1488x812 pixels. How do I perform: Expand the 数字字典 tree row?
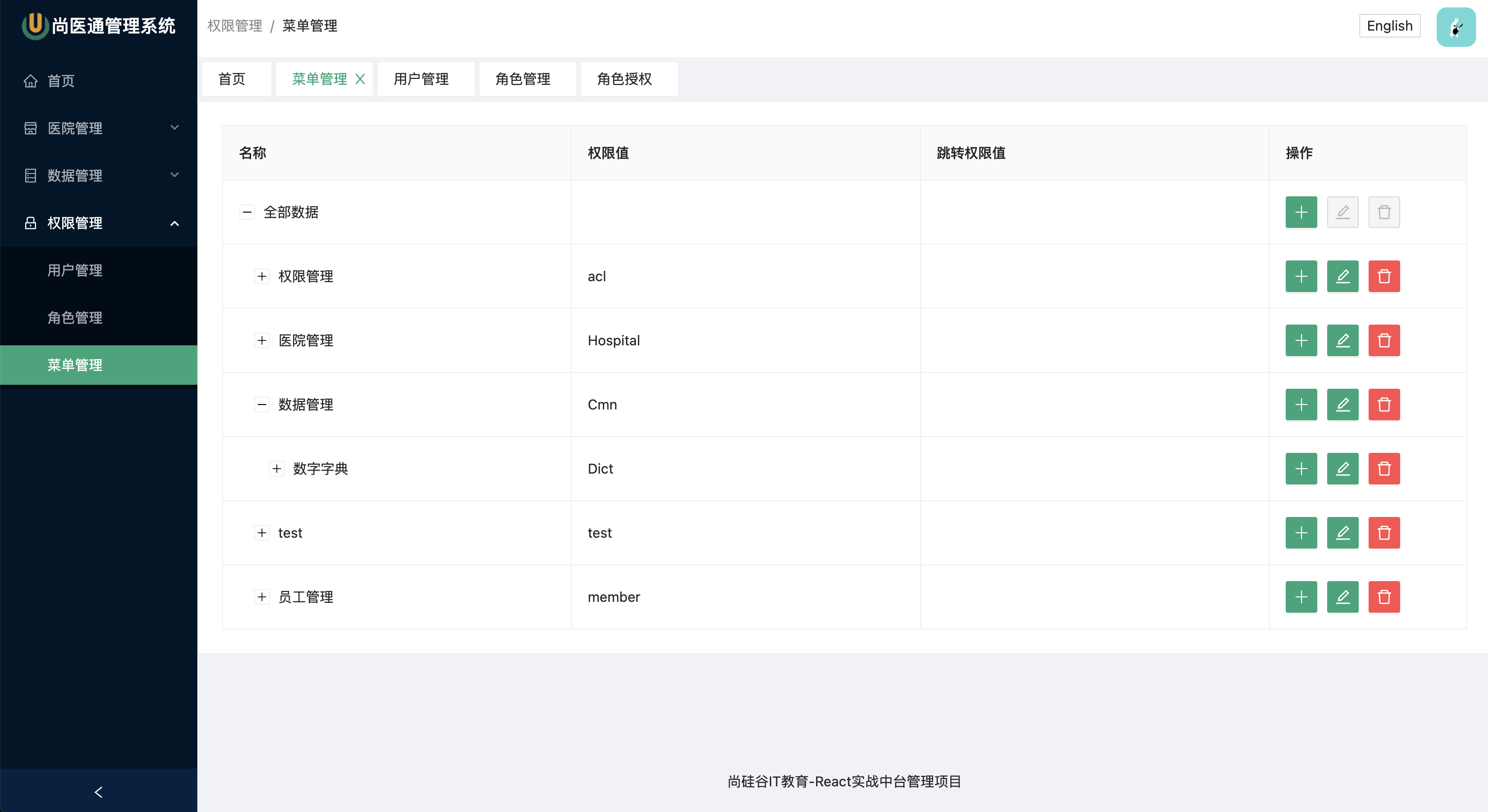coord(277,468)
